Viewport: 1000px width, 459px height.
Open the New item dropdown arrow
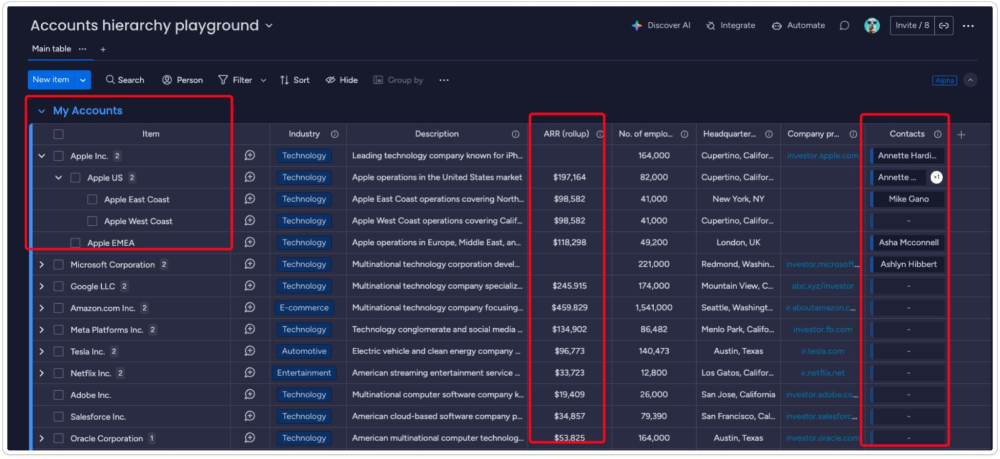click(x=83, y=80)
